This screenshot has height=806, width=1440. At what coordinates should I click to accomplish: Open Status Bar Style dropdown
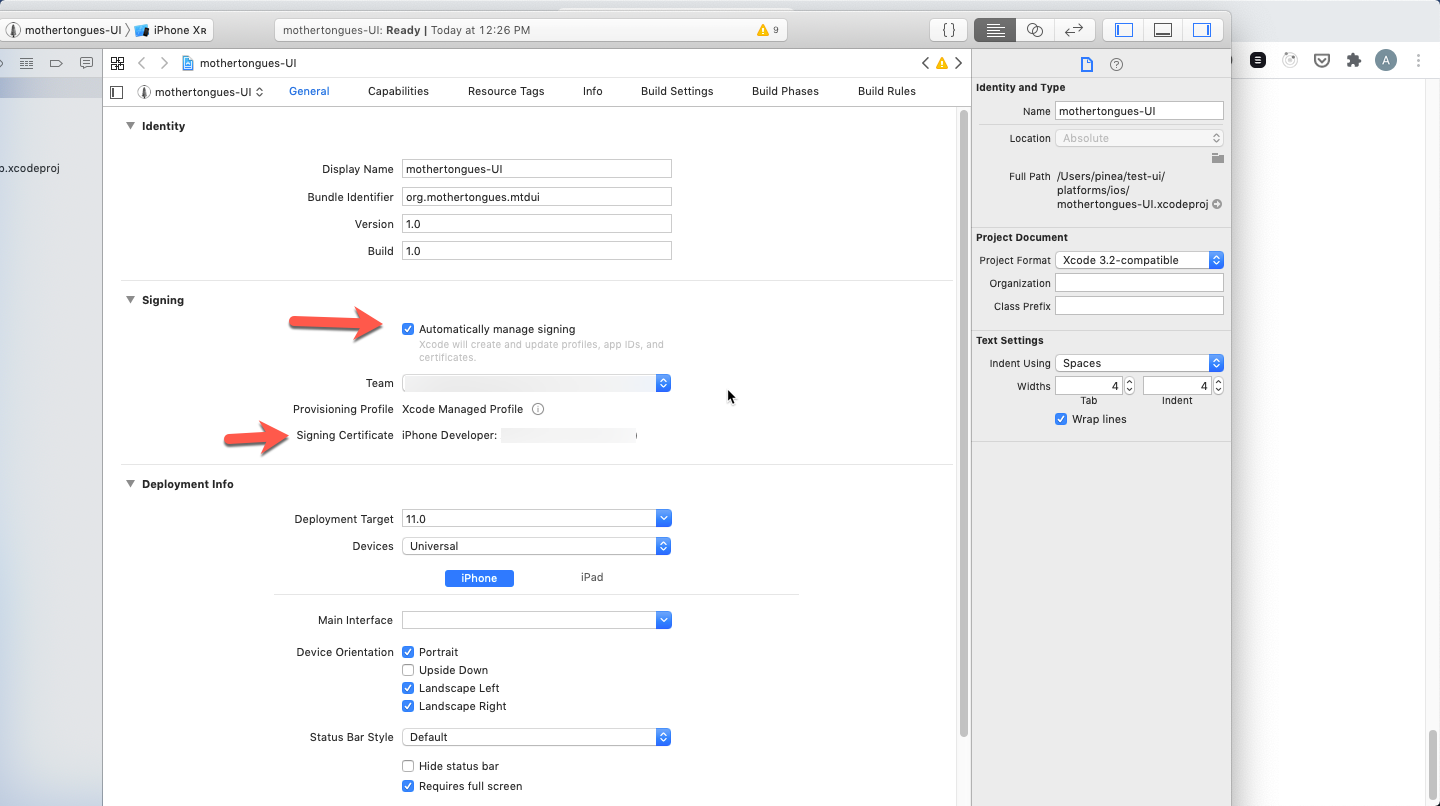coord(536,737)
